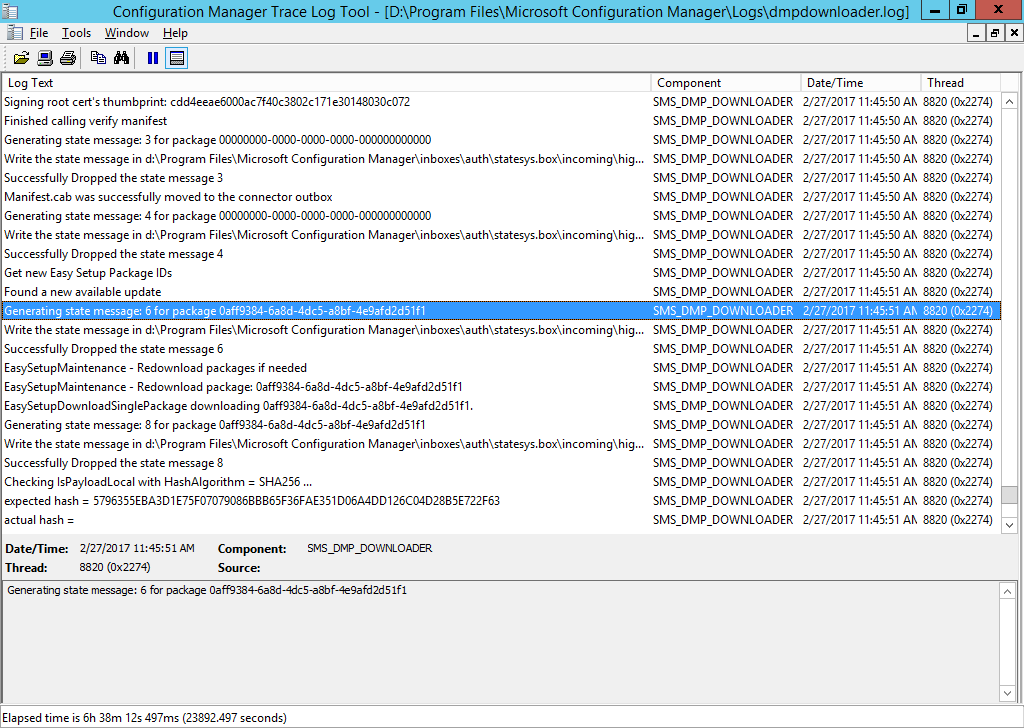Image resolution: width=1024 pixels, height=728 pixels.
Task: Select the row 'actual hash ='
Action: [x=501, y=520]
